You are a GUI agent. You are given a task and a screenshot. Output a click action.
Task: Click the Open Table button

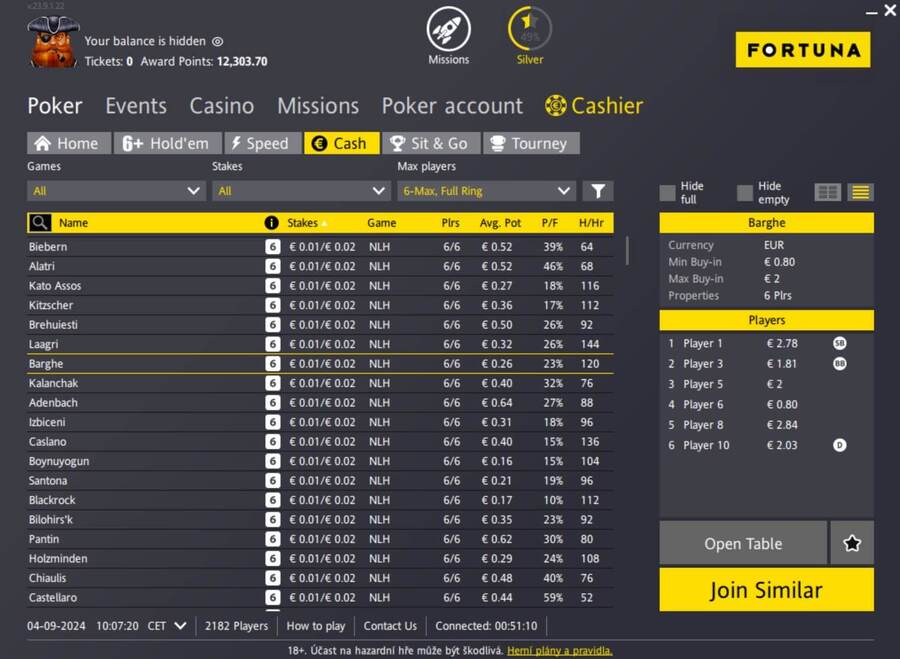(x=743, y=543)
